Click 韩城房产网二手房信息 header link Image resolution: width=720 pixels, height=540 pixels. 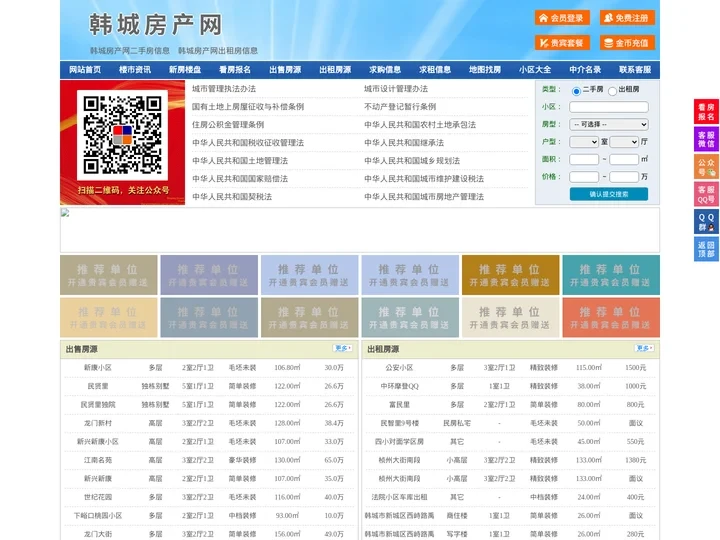tap(130, 51)
